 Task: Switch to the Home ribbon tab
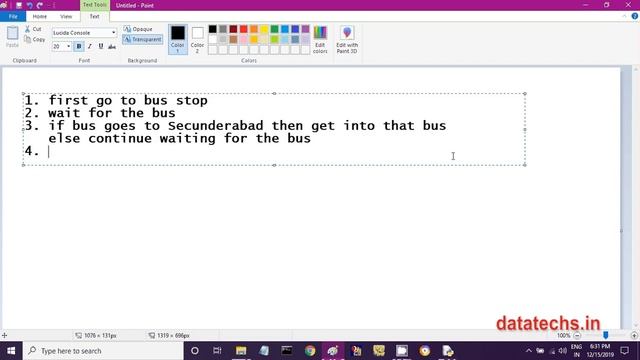pos(40,16)
